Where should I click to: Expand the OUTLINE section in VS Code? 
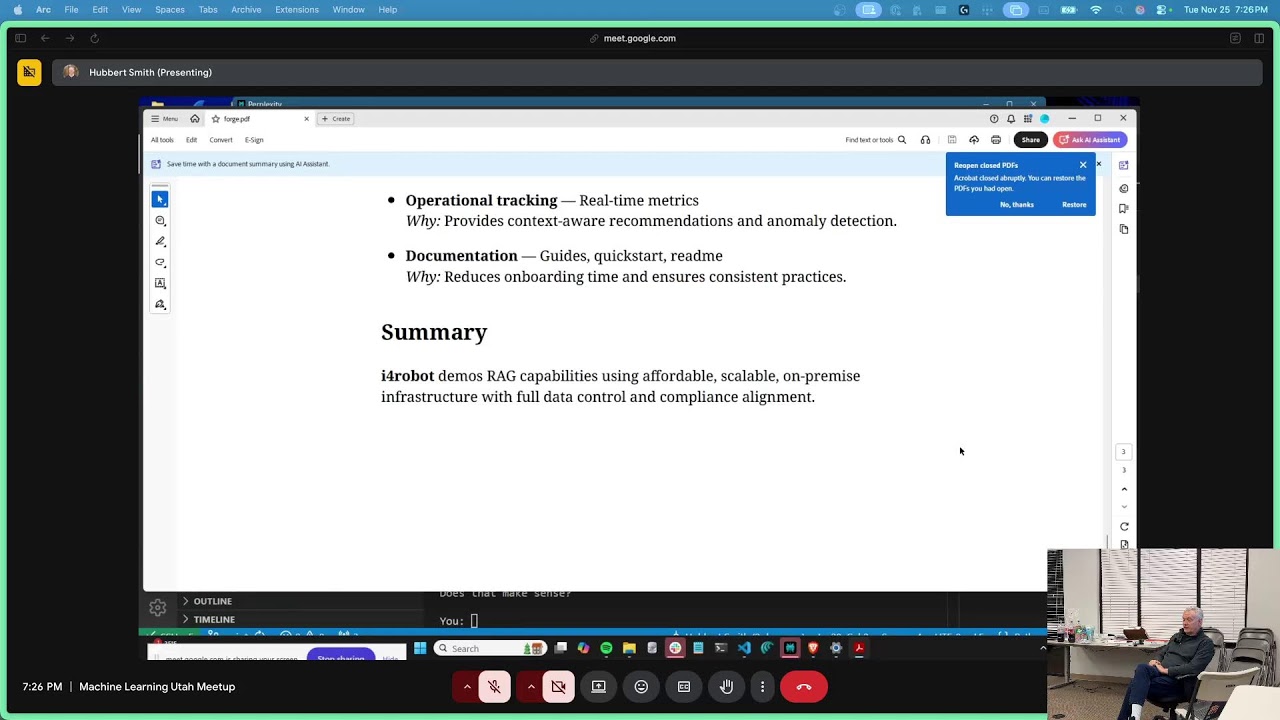coord(212,601)
